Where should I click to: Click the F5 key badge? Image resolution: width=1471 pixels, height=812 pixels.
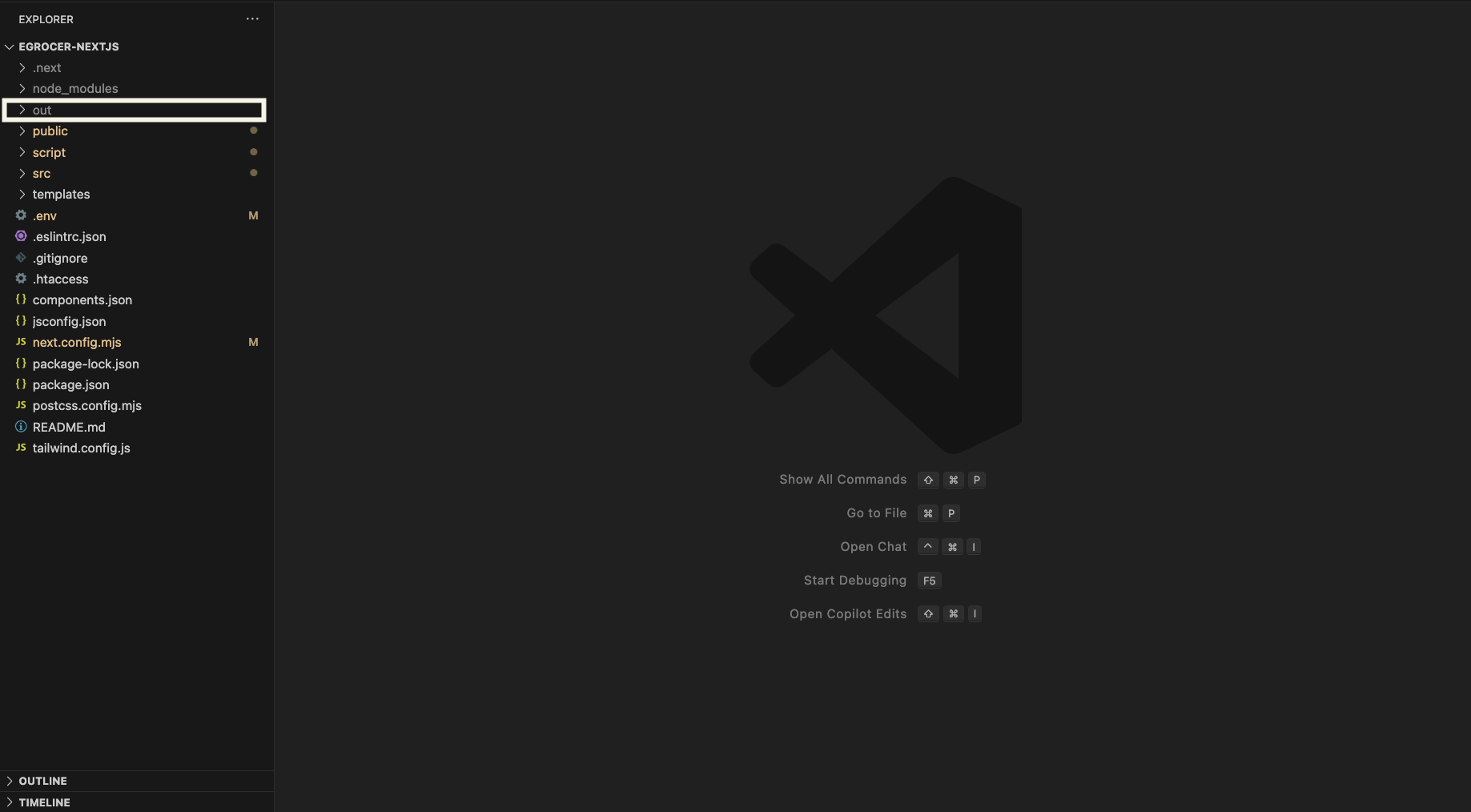pyautogui.click(x=929, y=581)
